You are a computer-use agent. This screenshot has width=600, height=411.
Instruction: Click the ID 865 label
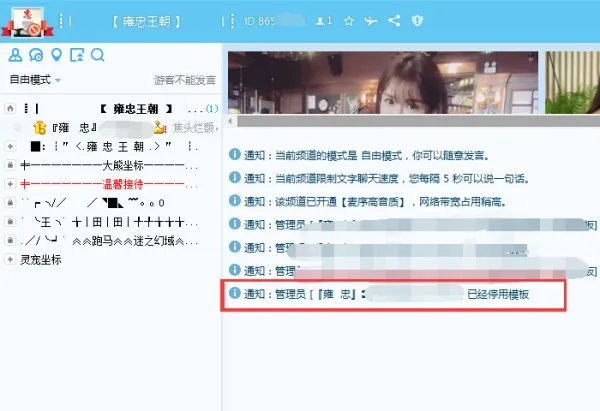pos(260,21)
